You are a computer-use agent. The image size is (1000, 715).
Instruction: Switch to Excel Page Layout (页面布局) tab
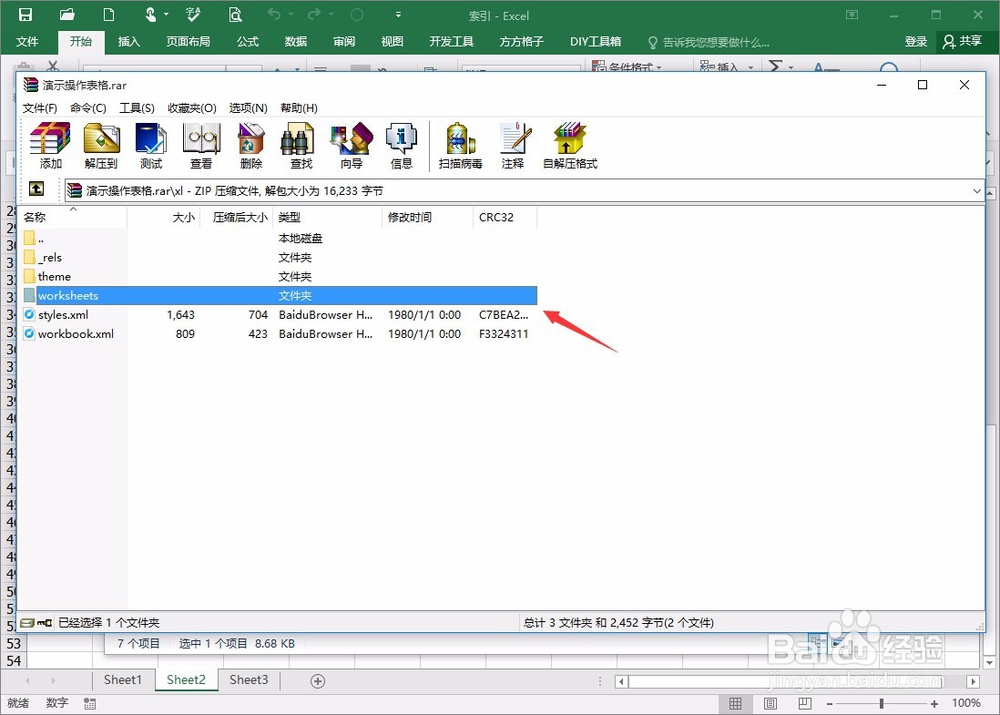(188, 41)
